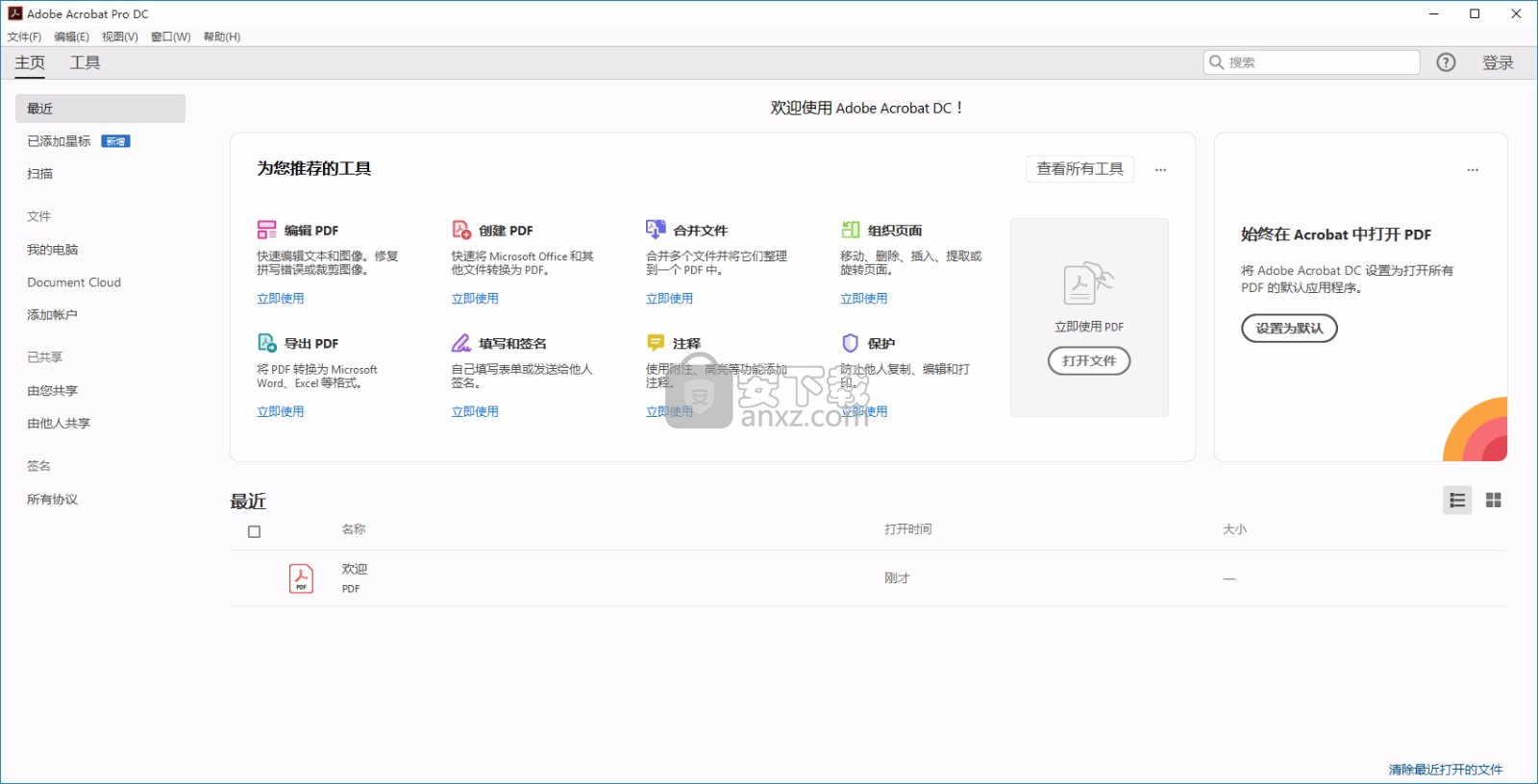The height and width of the screenshot is (784, 1538).
Task: Select 由他人共享 in the sidebar
Action: 59,424
